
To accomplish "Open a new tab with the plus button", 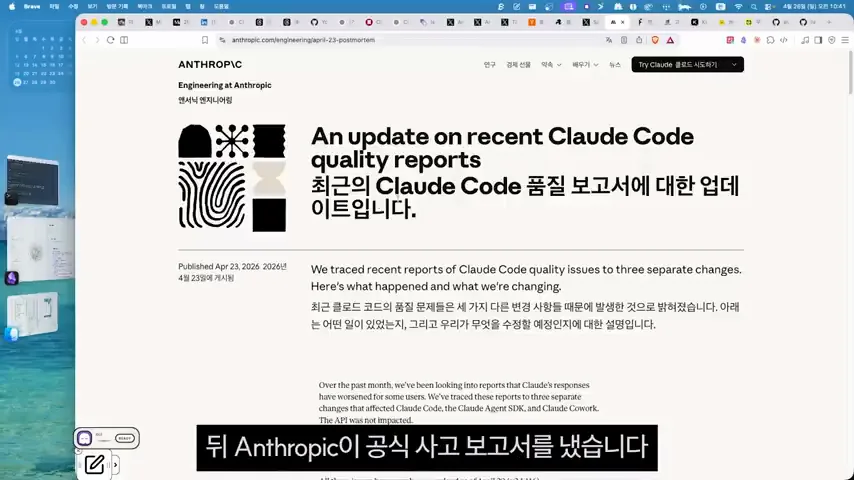I will 829,22.
